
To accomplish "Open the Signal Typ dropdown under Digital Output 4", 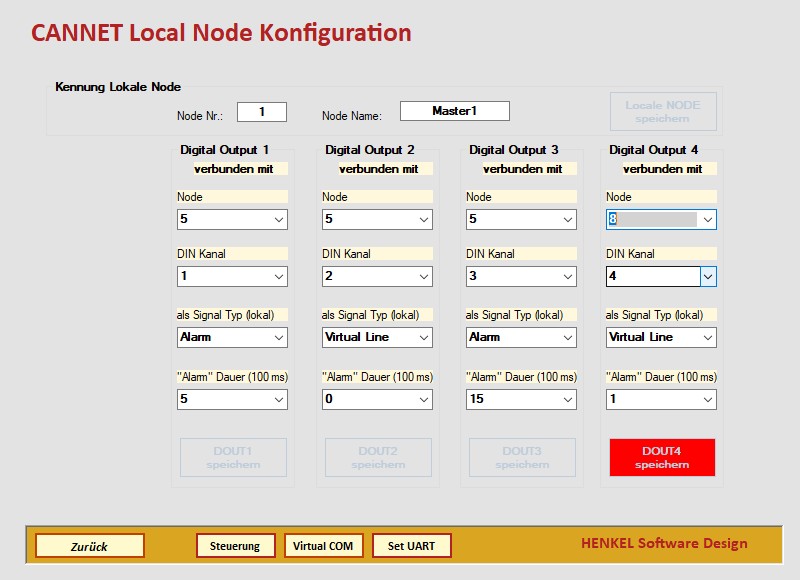I will [661, 337].
